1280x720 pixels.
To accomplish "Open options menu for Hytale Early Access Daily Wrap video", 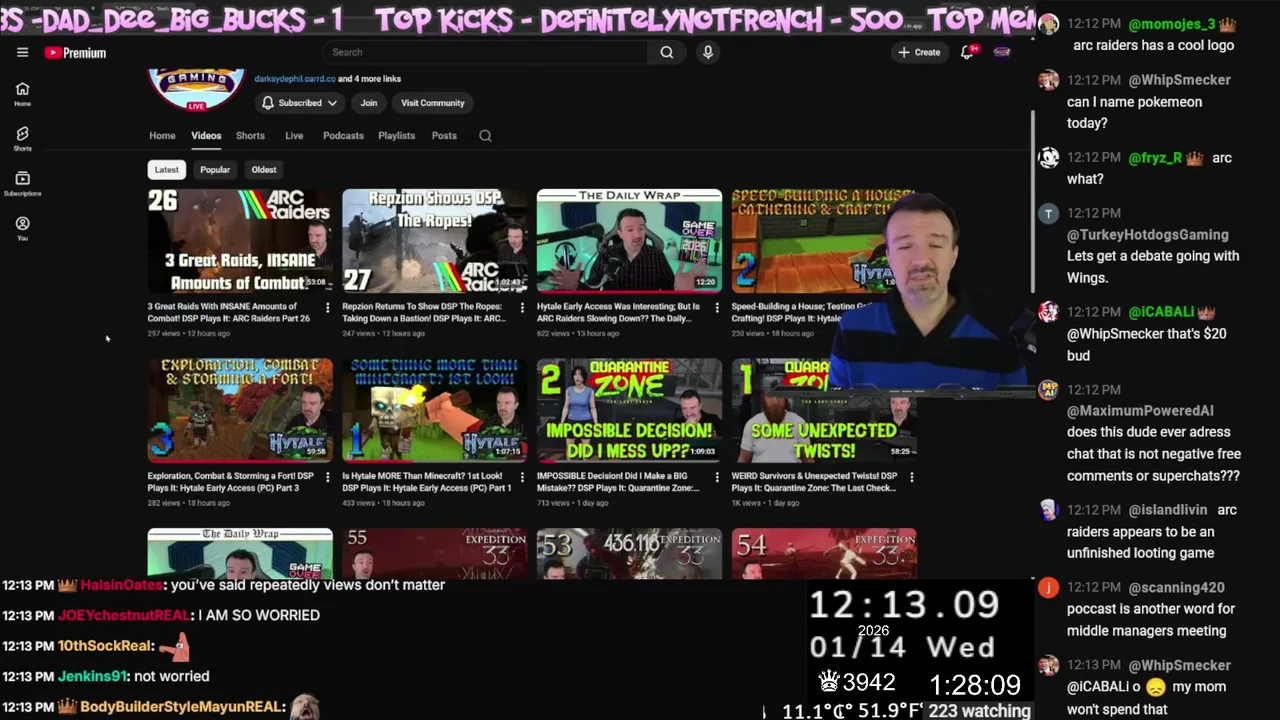I will 716,308.
